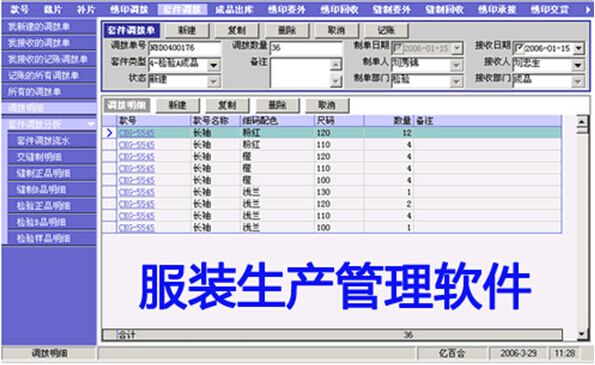
Task: Open style link in 橙 size 100 row
Action: (x=137, y=180)
